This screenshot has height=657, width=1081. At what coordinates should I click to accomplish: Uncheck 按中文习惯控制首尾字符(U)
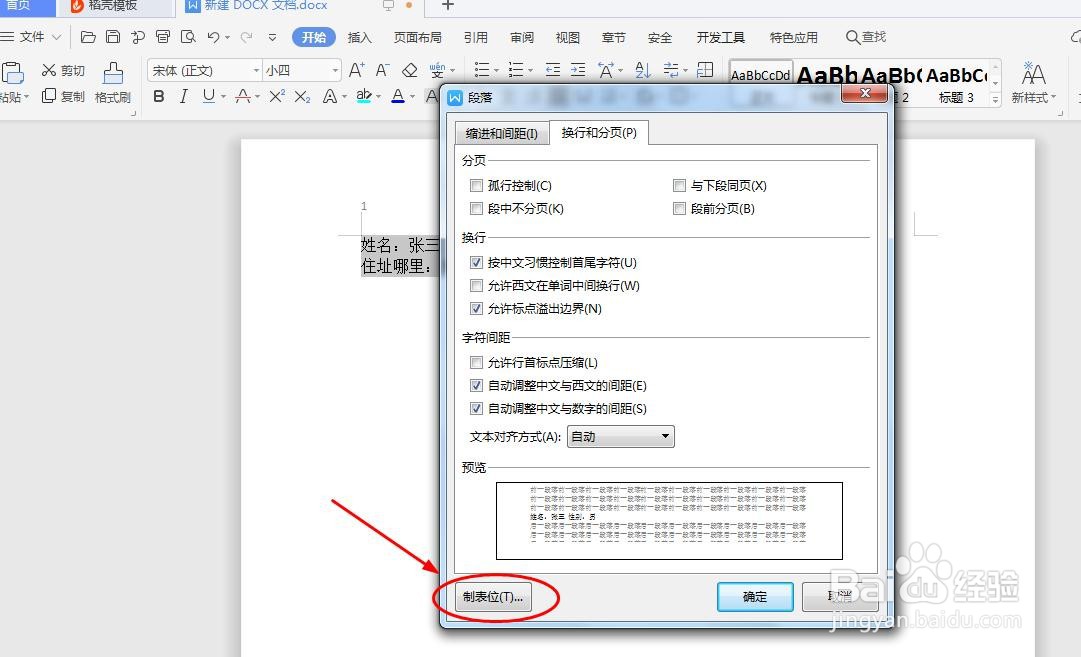tap(476, 263)
